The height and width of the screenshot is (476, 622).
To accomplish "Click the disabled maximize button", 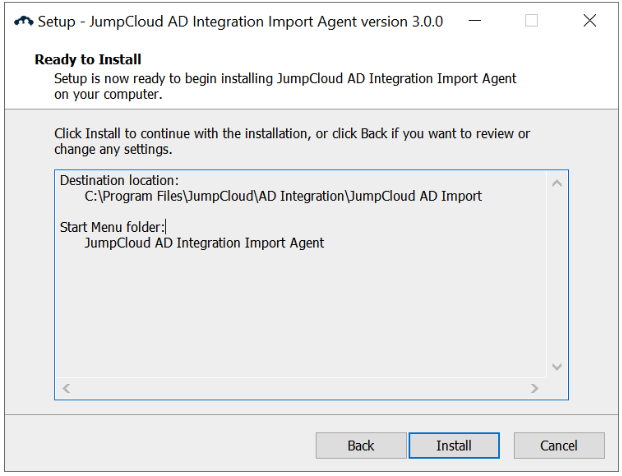I will pyautogui.click(x=531, y=21).
